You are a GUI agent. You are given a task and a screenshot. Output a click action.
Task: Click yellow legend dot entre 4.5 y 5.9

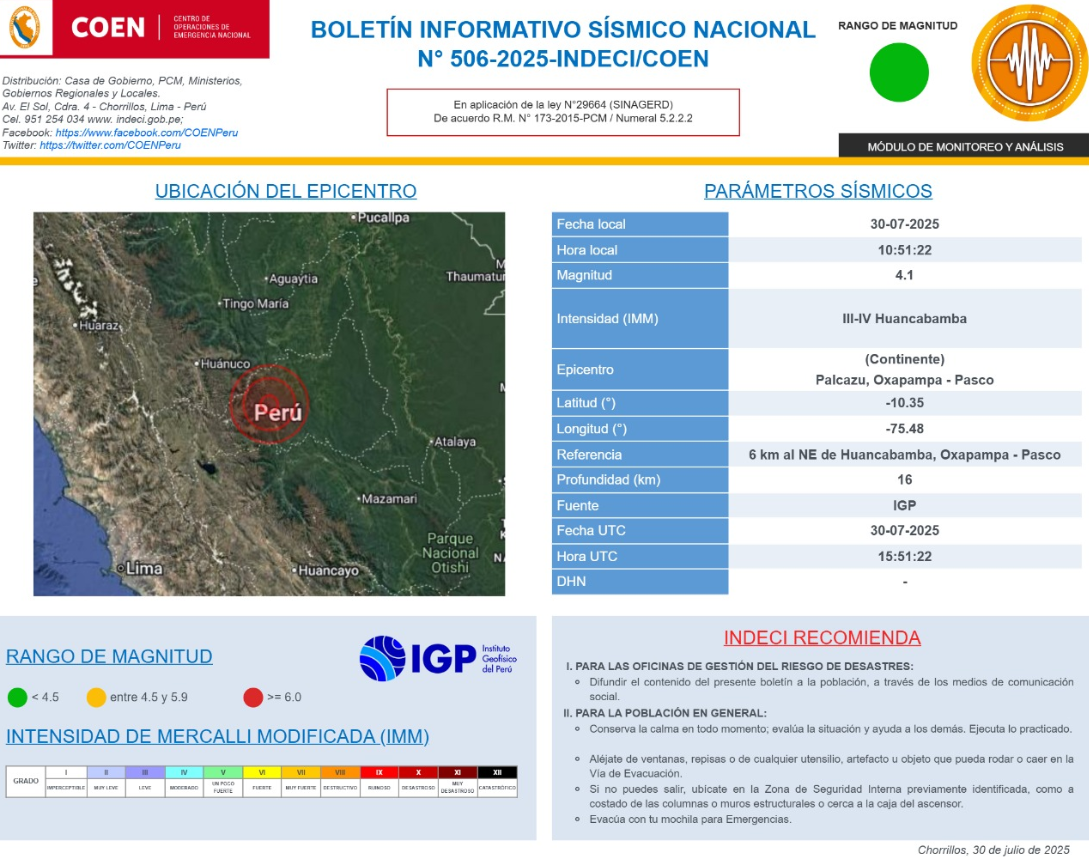click(x=96, y=697)
